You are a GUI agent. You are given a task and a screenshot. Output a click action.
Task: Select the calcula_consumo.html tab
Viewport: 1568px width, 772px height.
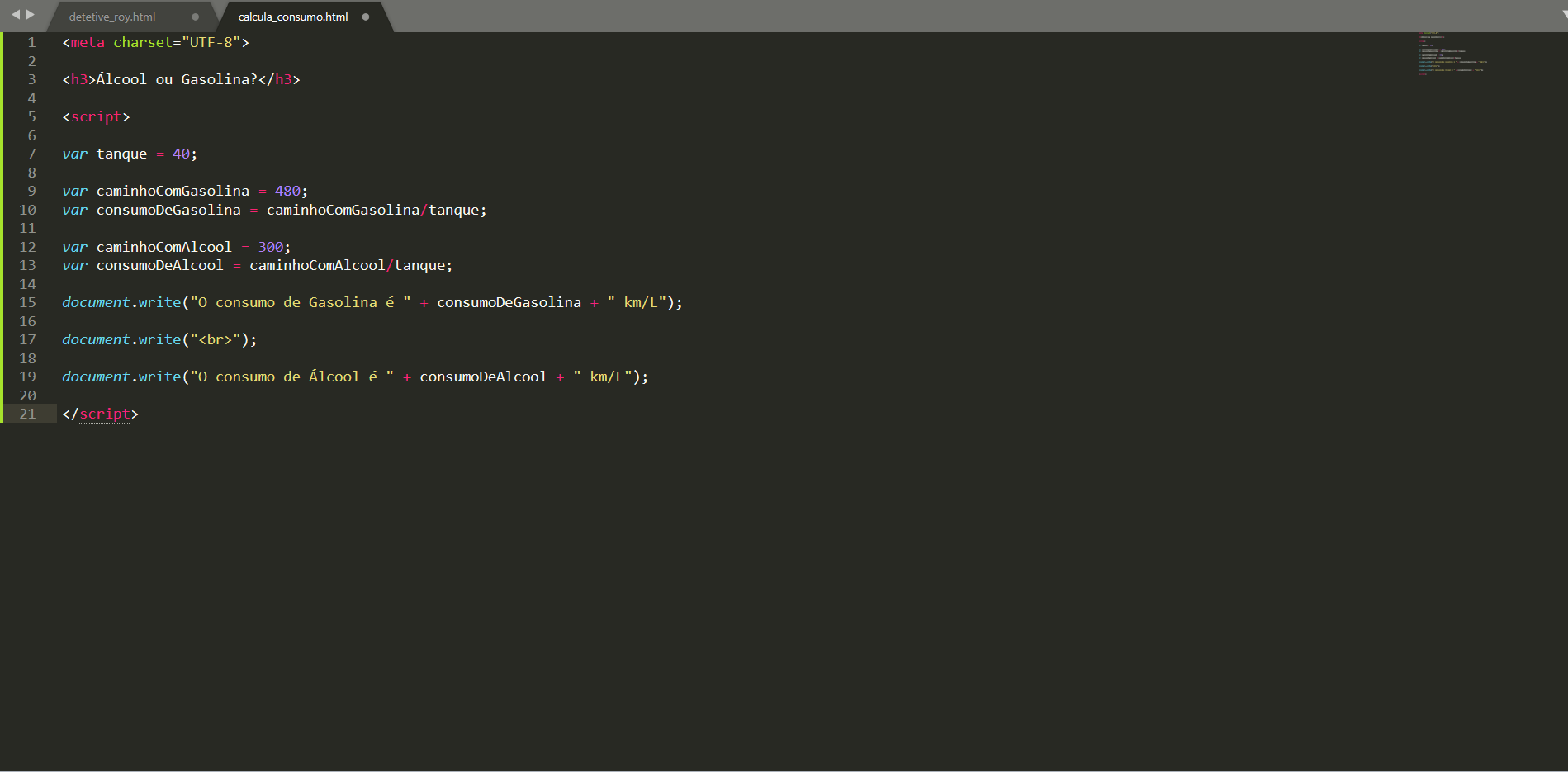pyautogui.click(x=293, y=17)
